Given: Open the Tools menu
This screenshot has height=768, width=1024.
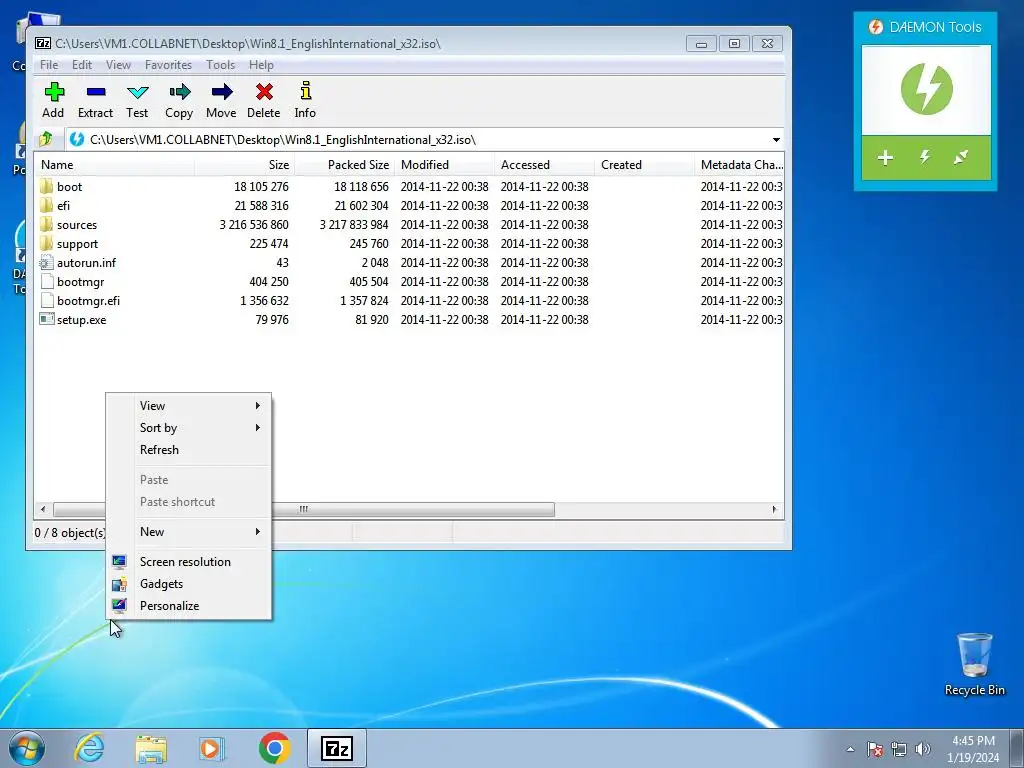Looking at the screenshot, I should pyautogui.click(x=220, y=65).
